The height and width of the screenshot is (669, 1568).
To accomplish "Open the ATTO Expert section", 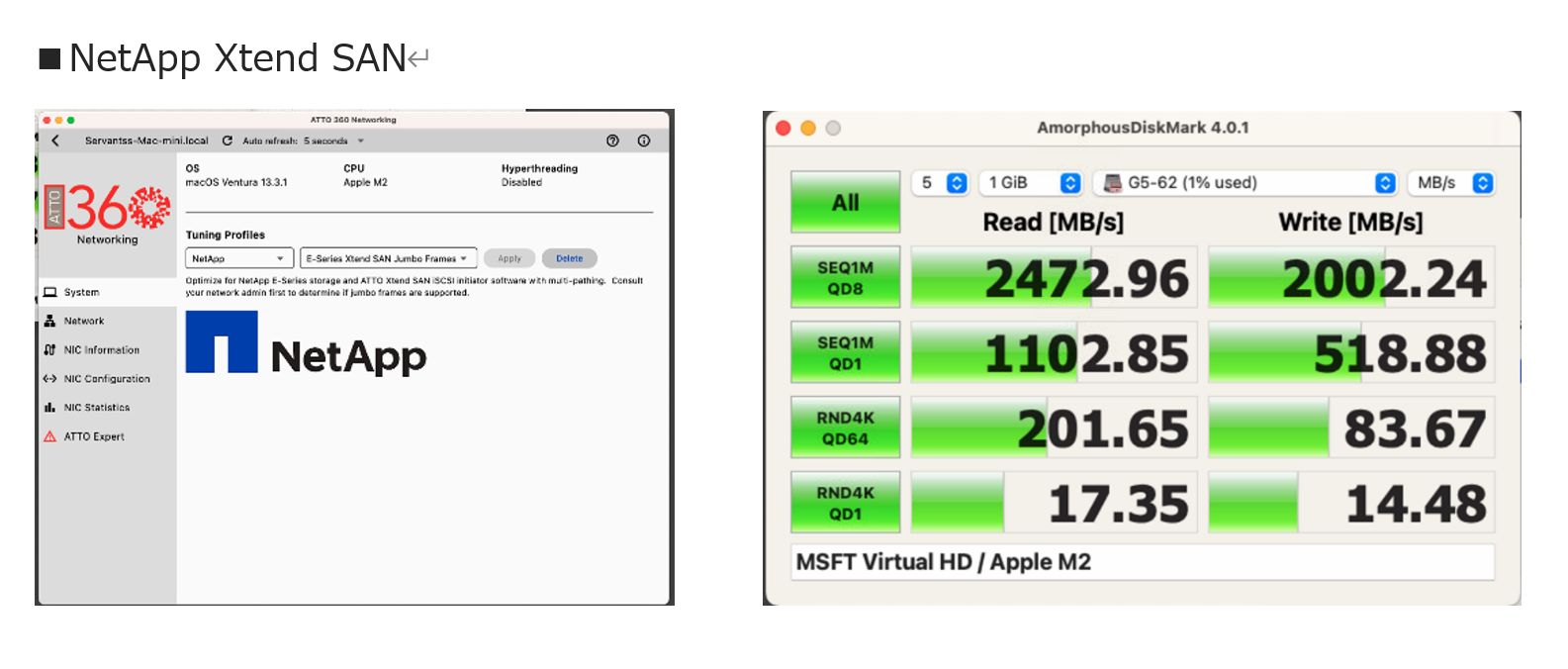I will coord(107,435).
